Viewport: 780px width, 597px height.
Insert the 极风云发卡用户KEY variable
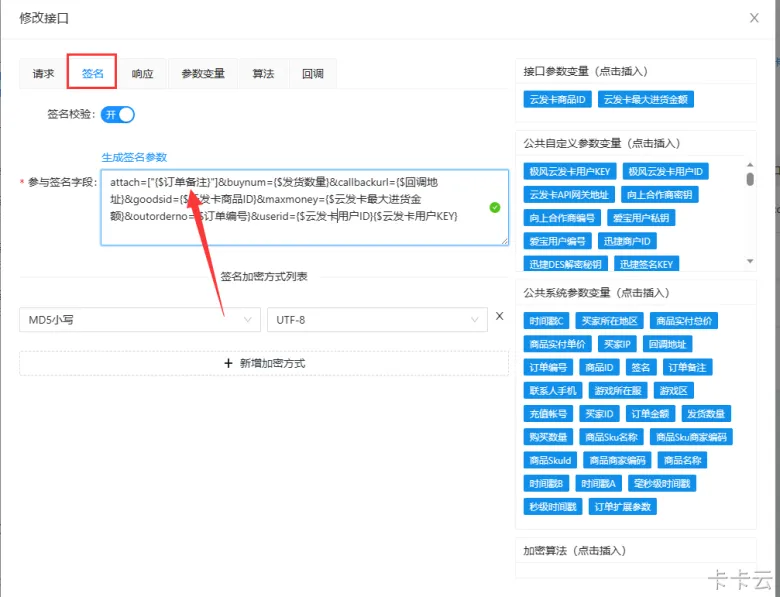[570, 172]
